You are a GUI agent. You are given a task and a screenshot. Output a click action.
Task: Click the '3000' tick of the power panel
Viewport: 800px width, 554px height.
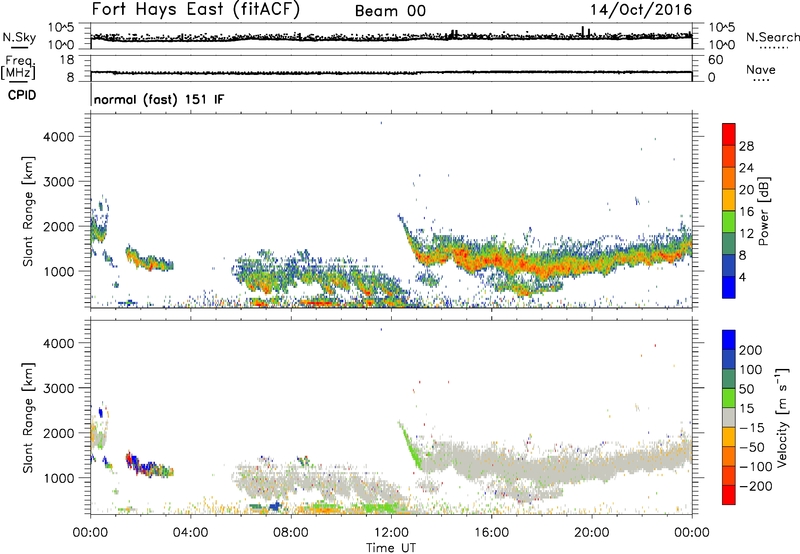click(59, 182)
